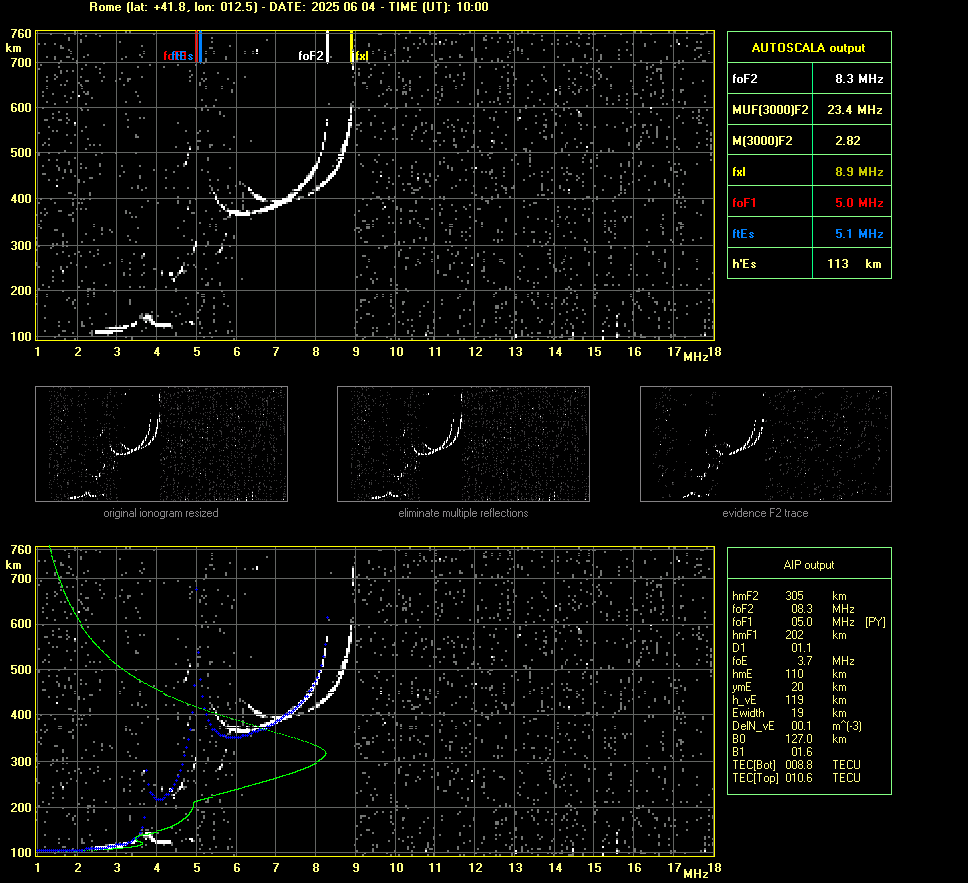The image size is (968, 883).
Task: Click the header text 'Rome (lat: +41.8, lon: 012.5)'
Action: pyautogui.click(x=173, y=7)
